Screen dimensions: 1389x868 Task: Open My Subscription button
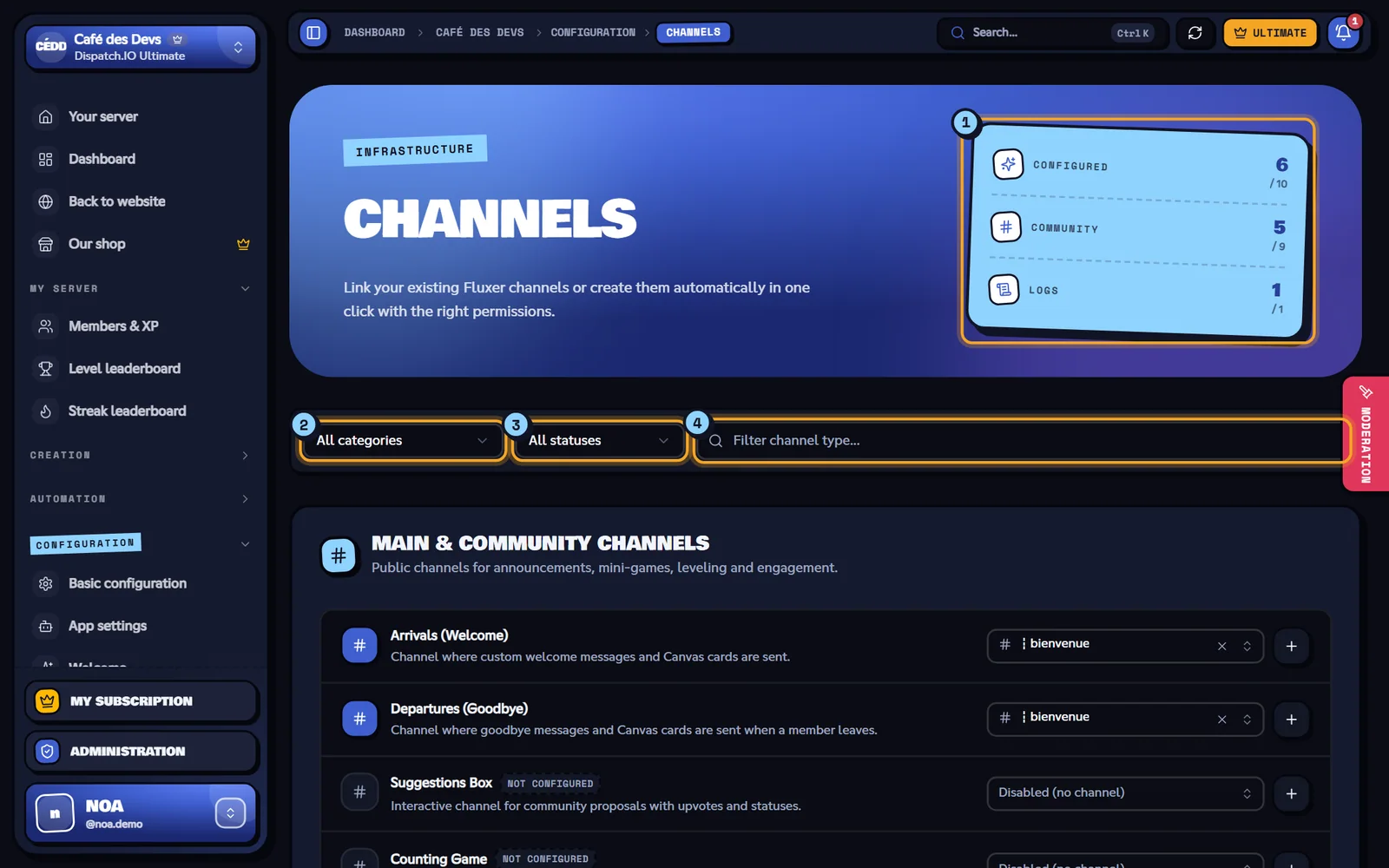(141, 701)
